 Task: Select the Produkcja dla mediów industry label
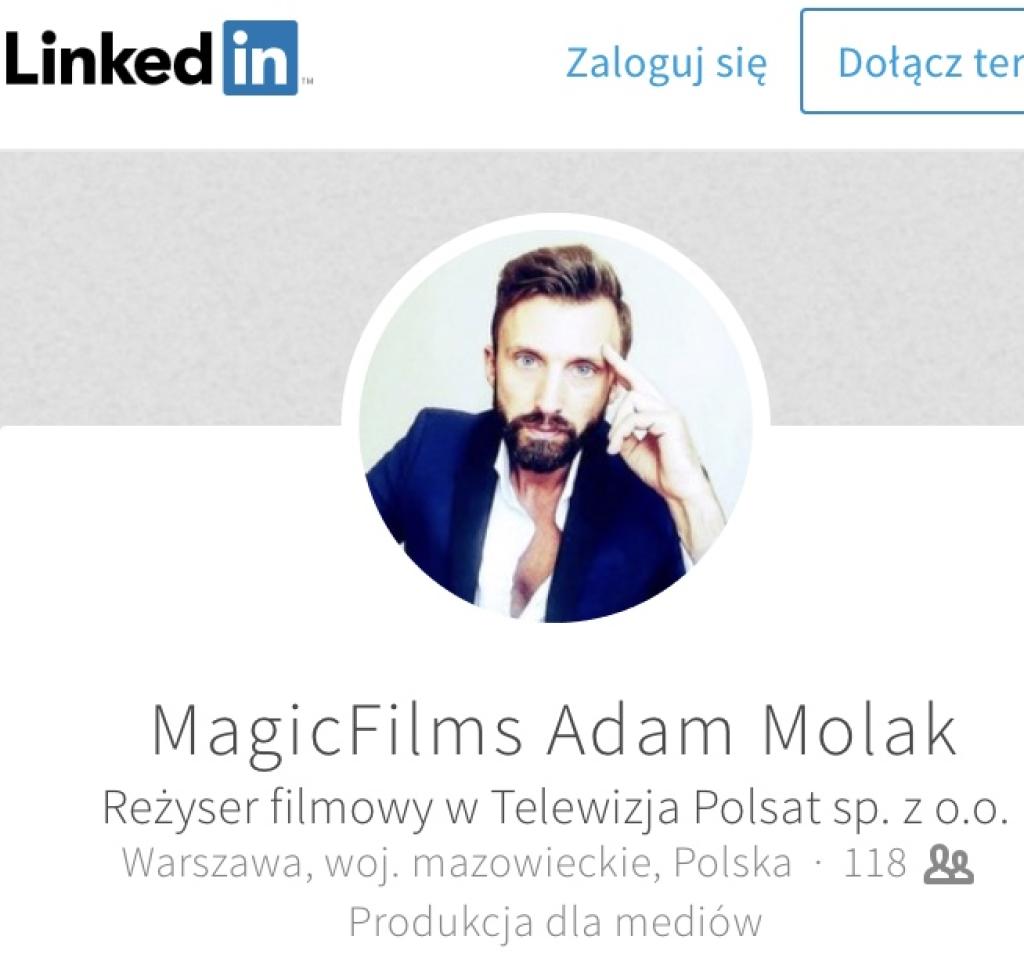coord(555,922)
